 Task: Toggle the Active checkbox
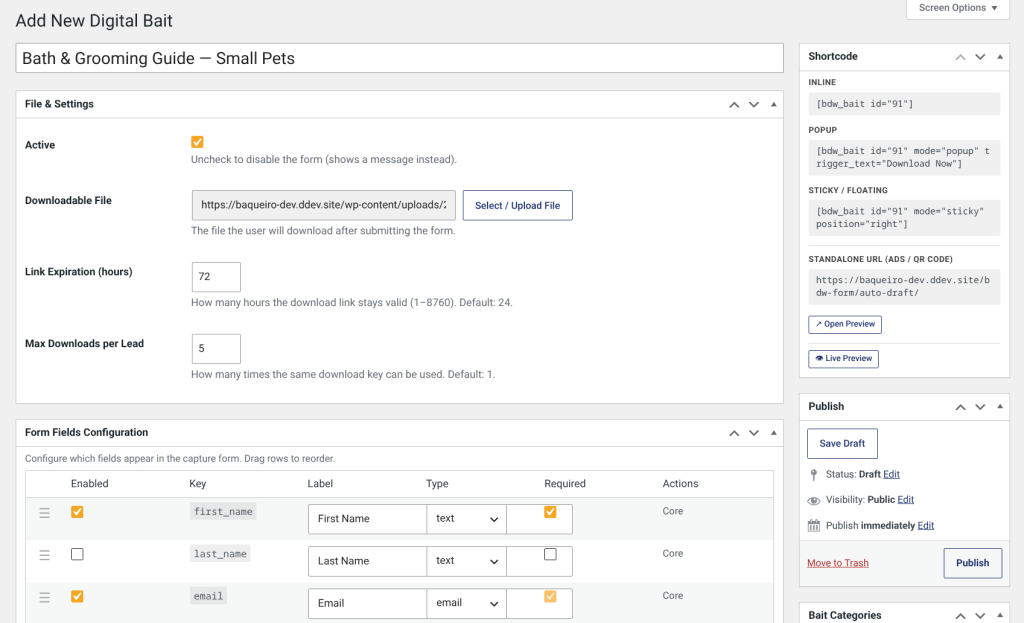coord(197,142)
